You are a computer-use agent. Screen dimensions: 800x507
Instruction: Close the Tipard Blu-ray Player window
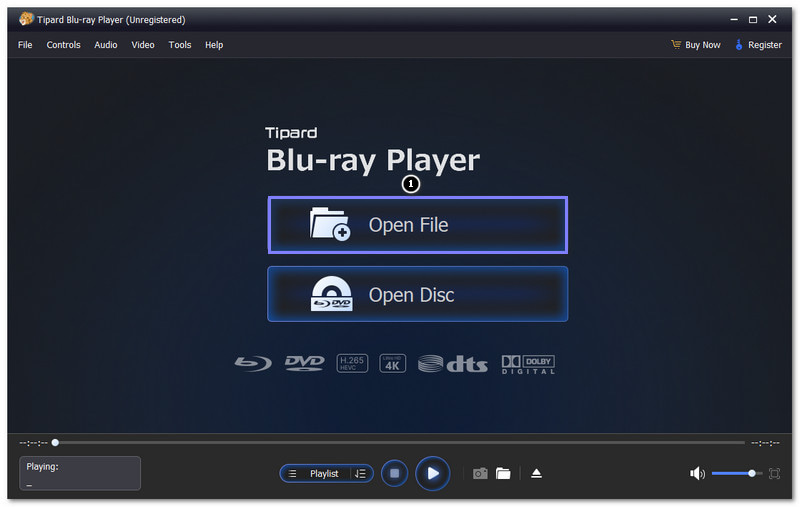pyautogui.click(x=772, y=19)
